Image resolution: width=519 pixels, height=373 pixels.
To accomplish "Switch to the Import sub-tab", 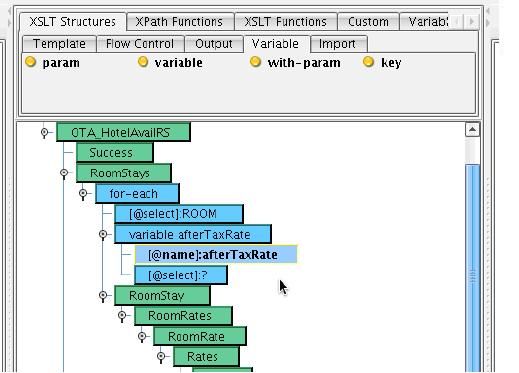I will tap(337, 44).
